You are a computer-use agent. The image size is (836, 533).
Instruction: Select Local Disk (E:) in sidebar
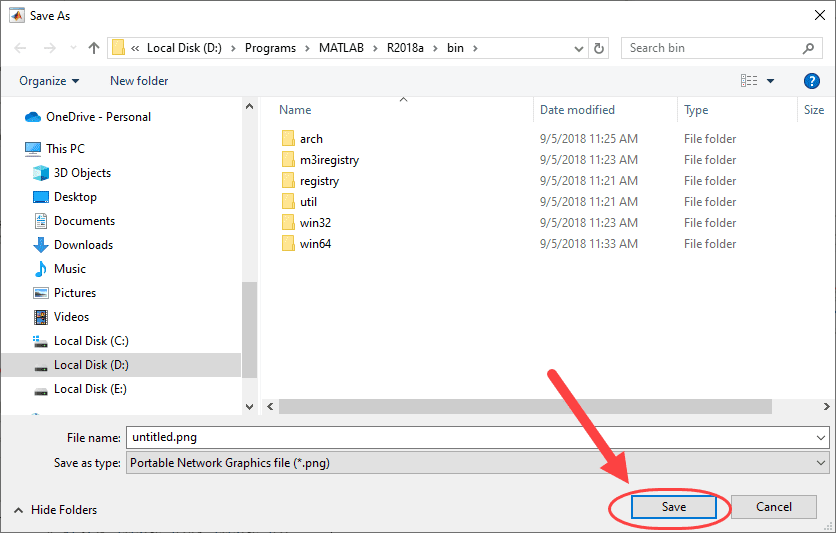[x=80, y=389]
